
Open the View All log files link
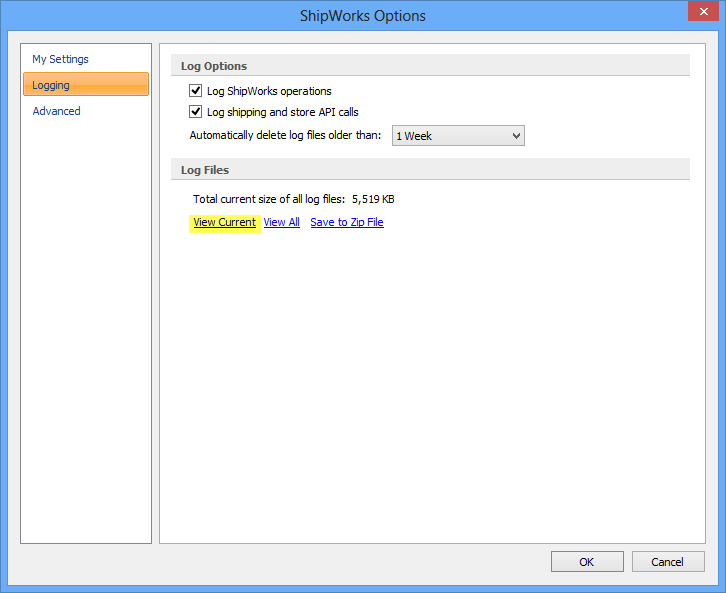282,222
